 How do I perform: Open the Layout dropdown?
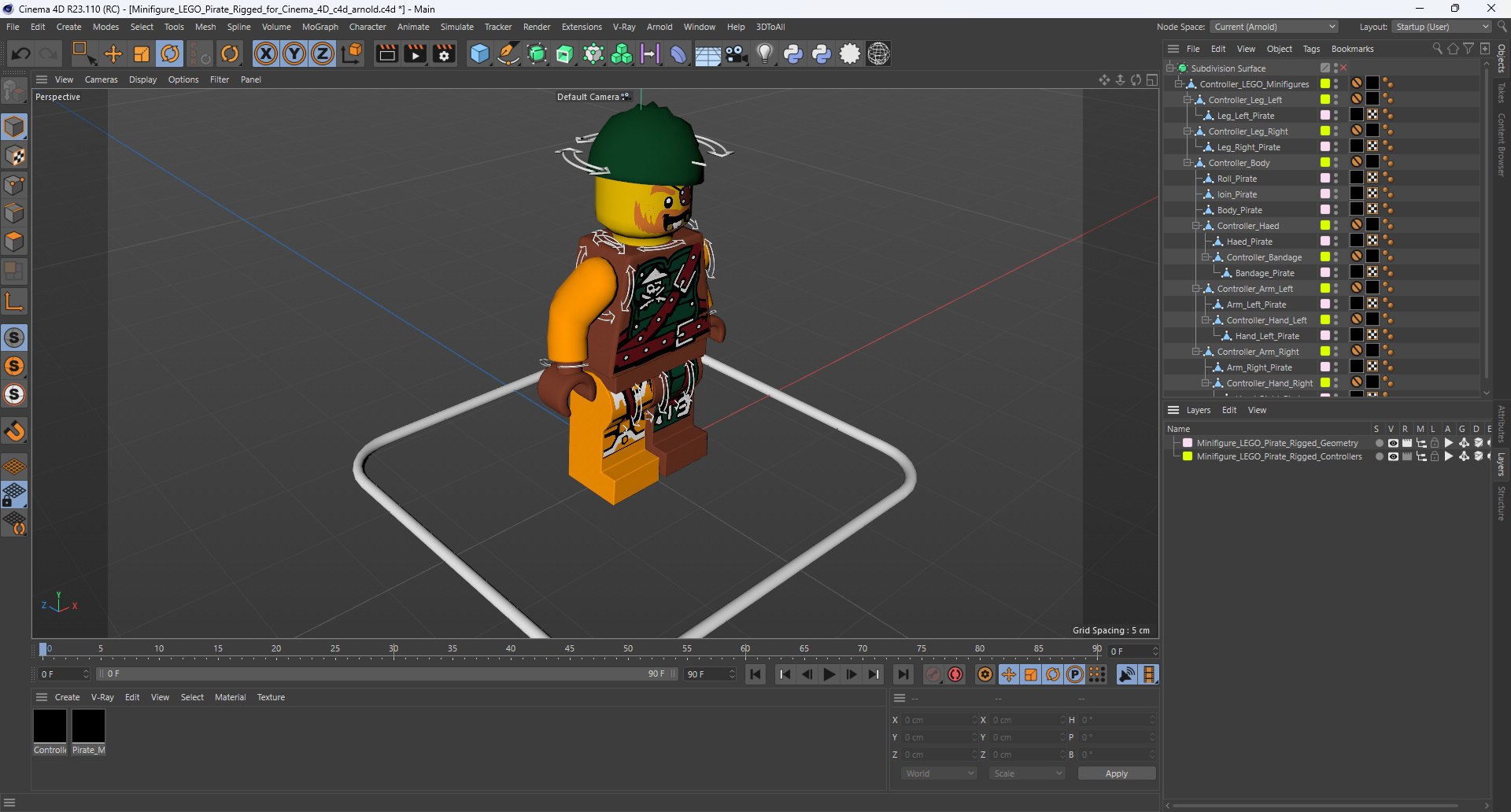click(1441, 27)
